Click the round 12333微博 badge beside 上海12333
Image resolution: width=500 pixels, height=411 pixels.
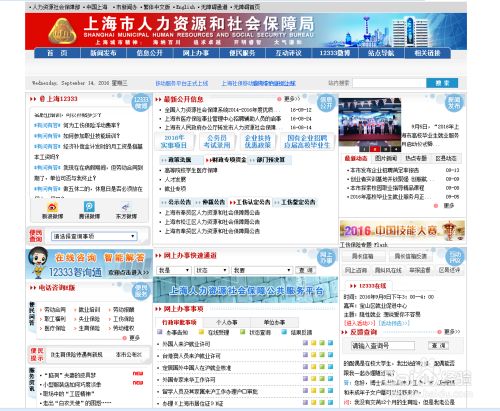coord(141,102)
